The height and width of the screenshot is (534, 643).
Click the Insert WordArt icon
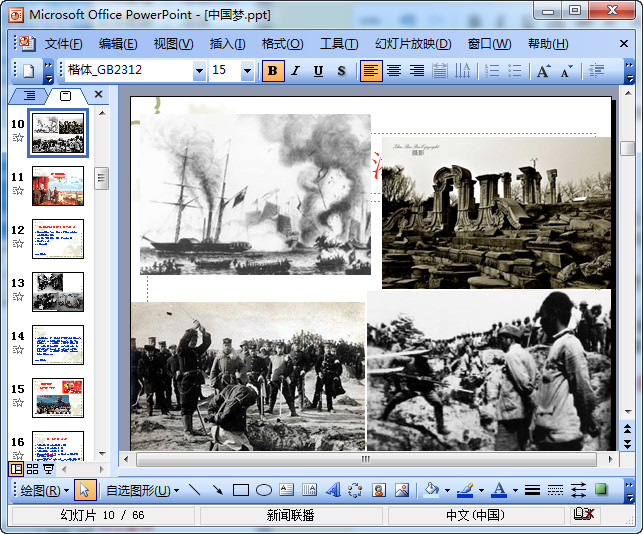coord(333,490)
